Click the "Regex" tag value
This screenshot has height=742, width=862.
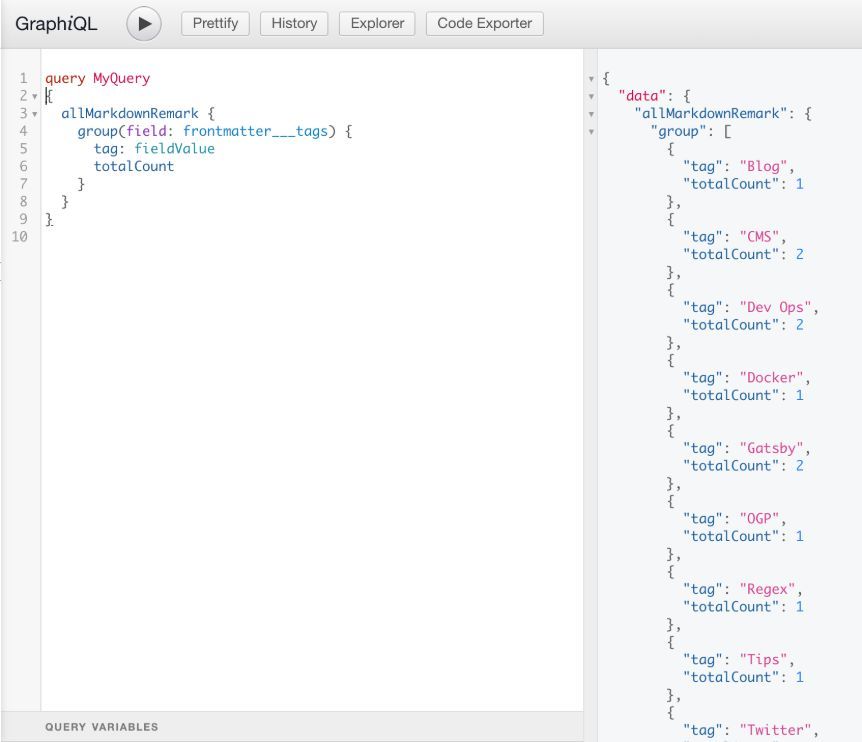(x=767, y=589)
